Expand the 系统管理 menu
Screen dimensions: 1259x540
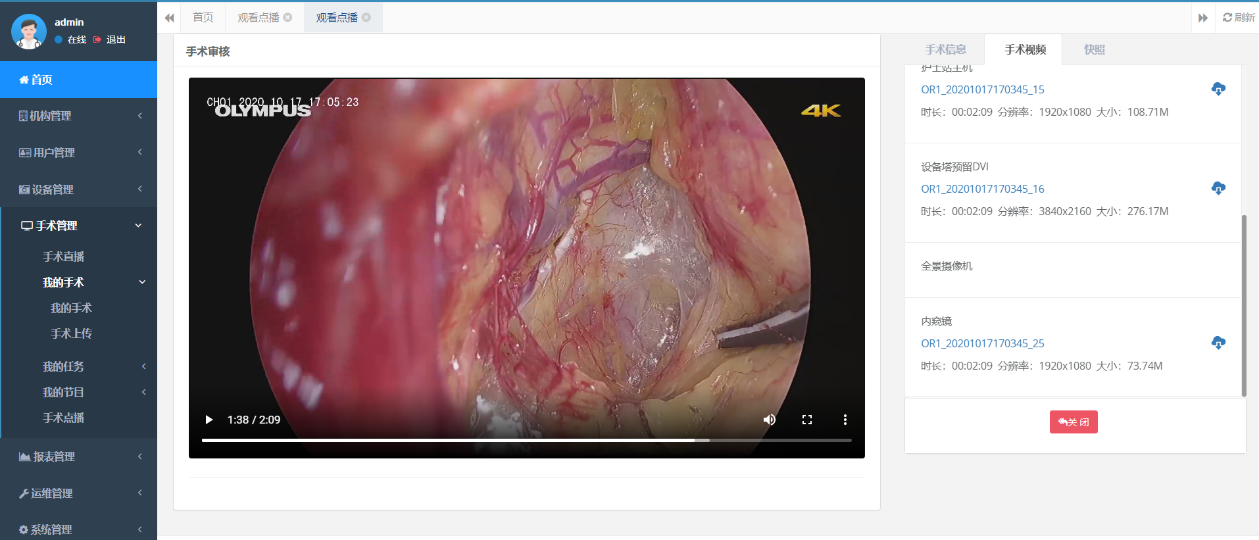[78, 529]
